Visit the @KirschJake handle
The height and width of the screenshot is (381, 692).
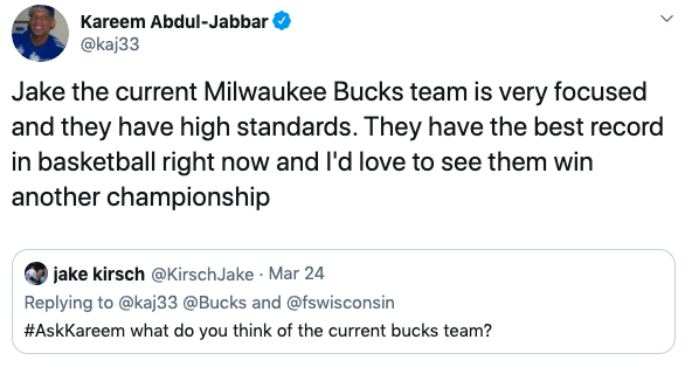pyautogui.click(x=203, y=275)
